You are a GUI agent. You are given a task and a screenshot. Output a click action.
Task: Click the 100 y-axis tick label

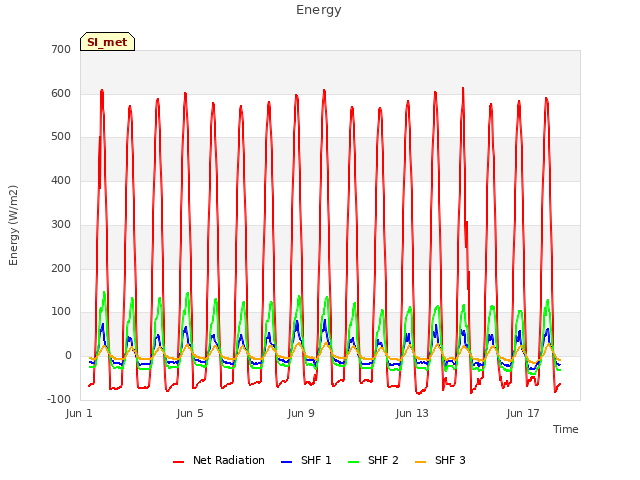61,312
